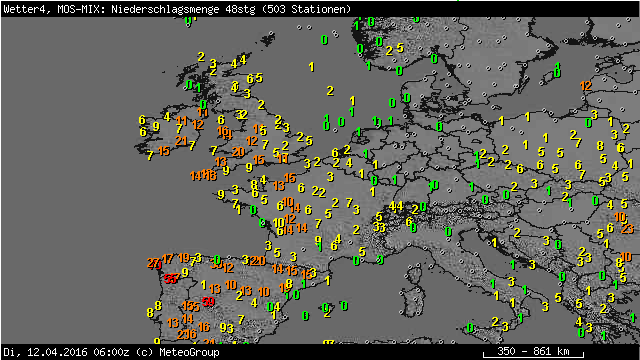Select the yellow 33 near the western Alps

coord(379,227)
